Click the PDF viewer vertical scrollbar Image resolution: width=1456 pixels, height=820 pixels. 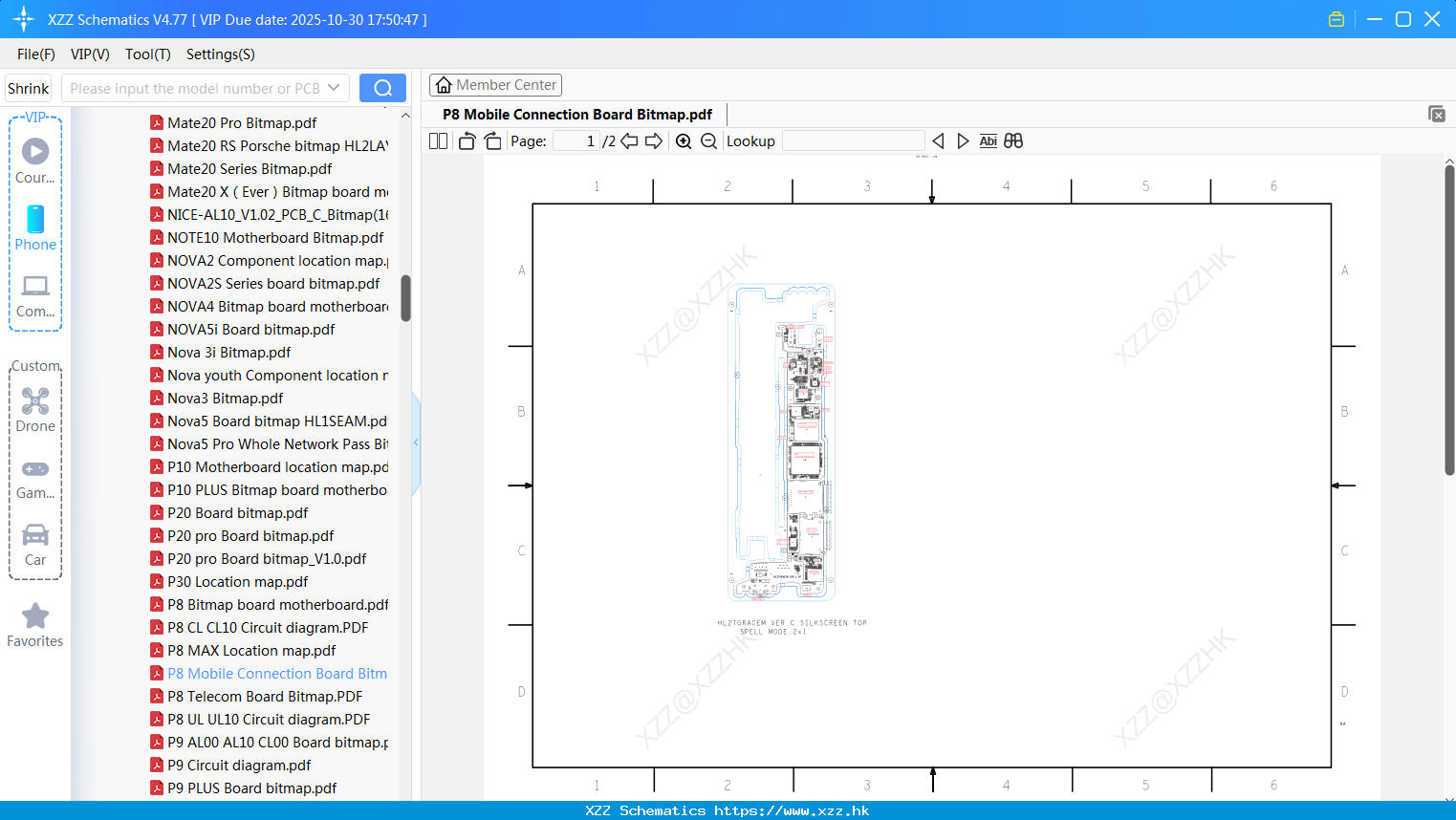[1449, 320]
